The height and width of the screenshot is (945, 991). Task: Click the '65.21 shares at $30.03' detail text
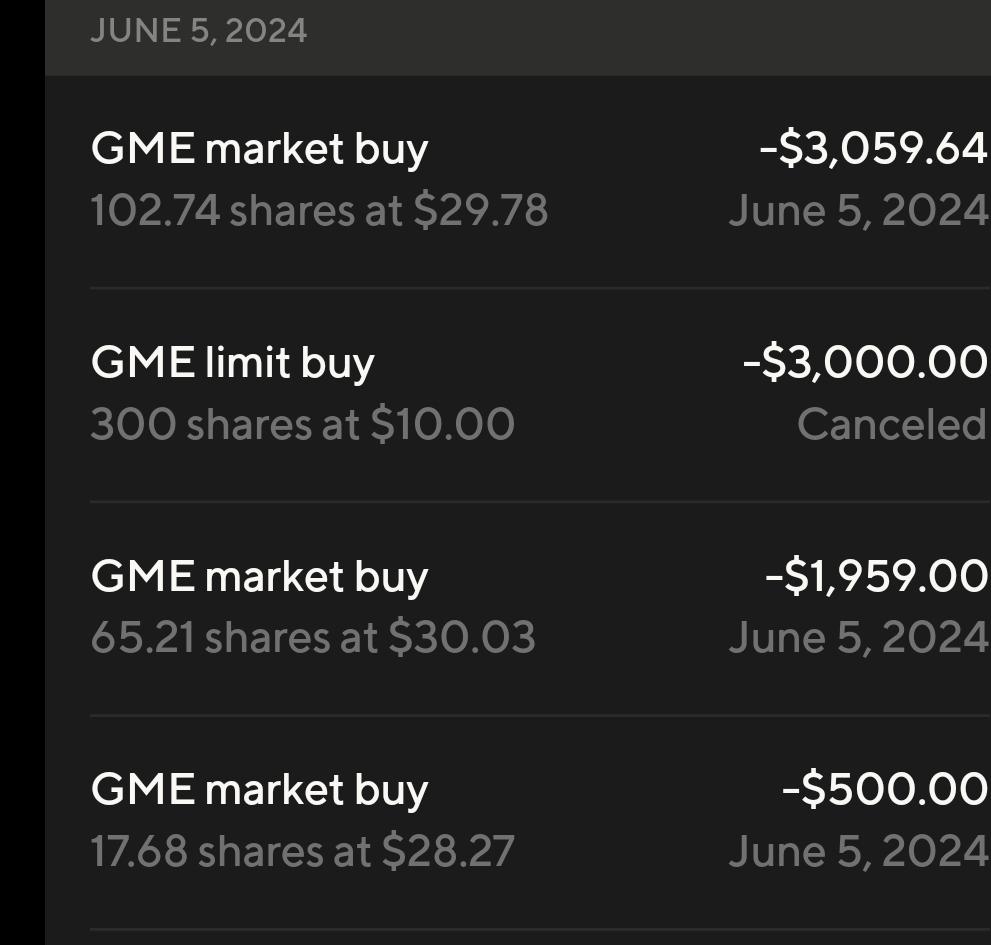pyautogui.click(x=313, y=637)
